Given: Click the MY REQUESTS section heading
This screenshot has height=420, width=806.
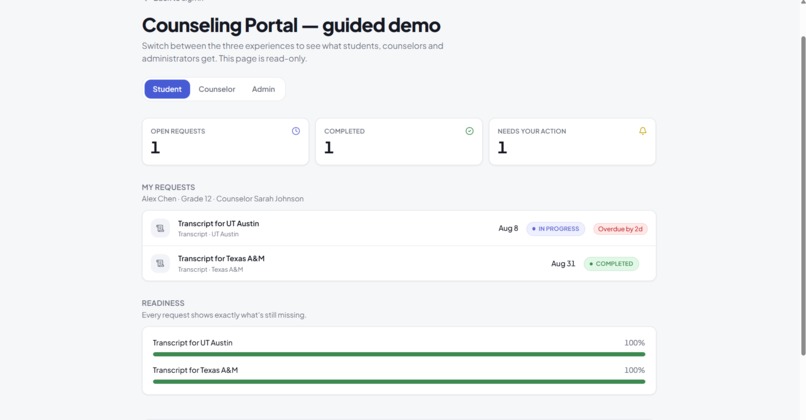Looking at the screenshot, I should [x=168, y=187].
